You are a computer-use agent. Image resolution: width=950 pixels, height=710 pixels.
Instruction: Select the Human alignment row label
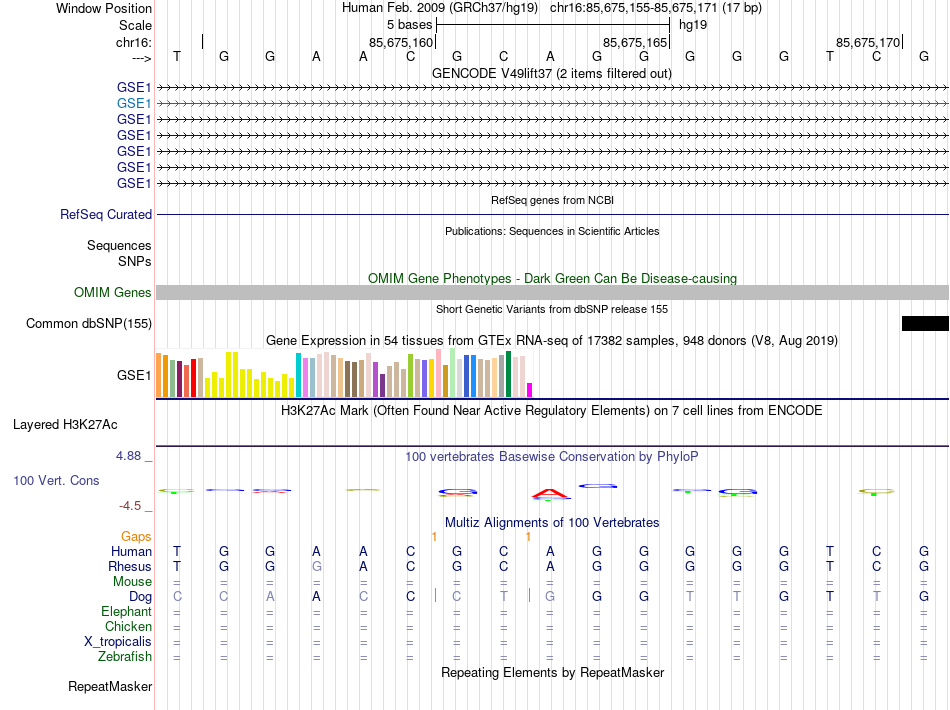click(x=131, y=551)
